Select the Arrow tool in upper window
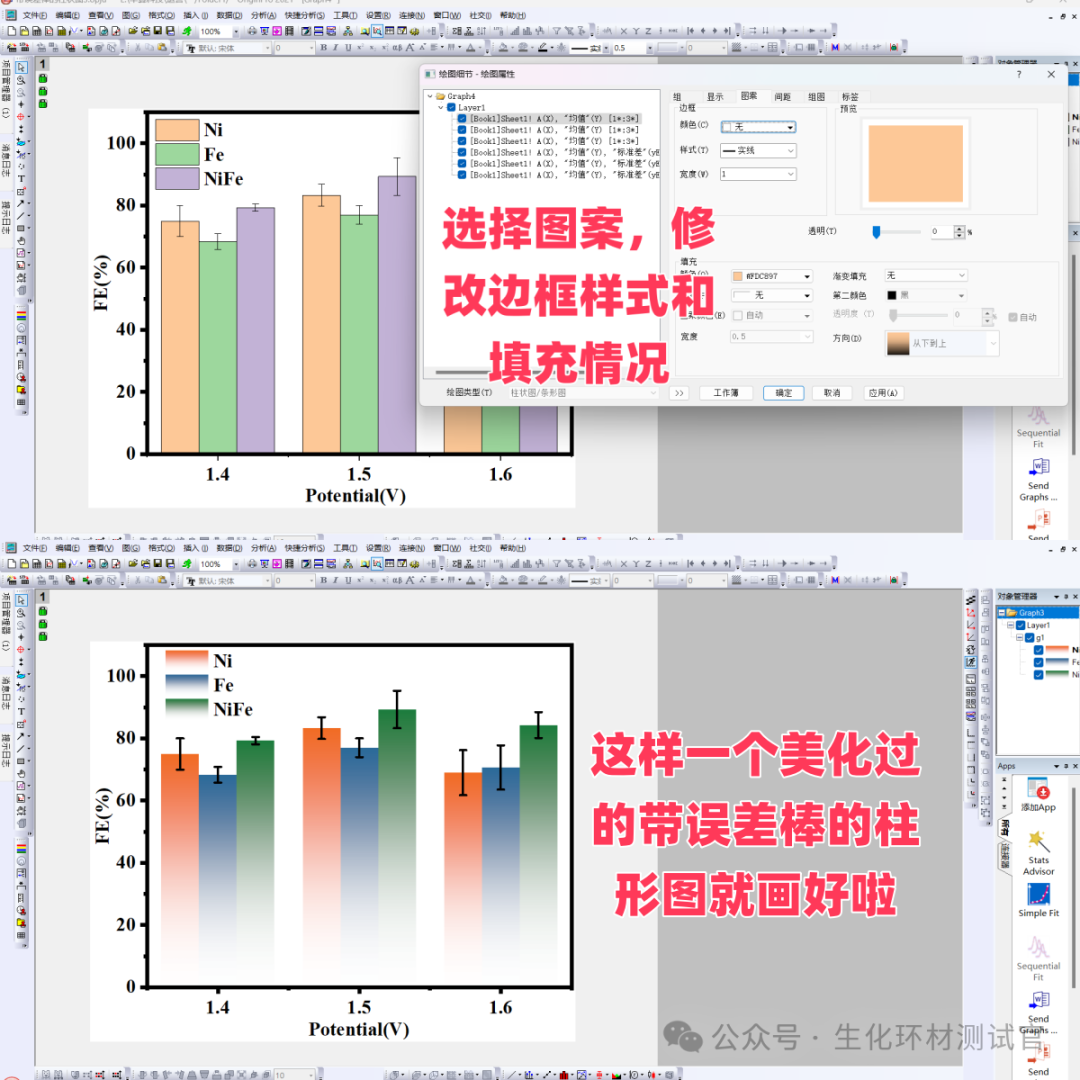Image resolution: width=1080 pixels, height=1080 pixels. pos(21,203)
